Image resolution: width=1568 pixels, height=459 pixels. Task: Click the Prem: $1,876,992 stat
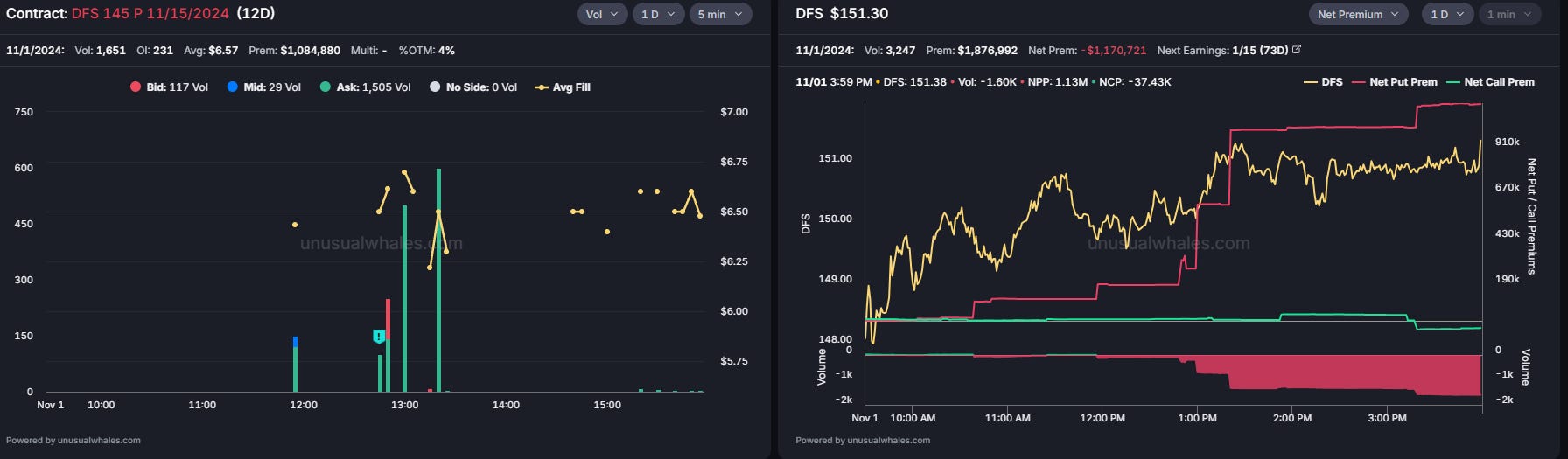[x=972, y=51]
